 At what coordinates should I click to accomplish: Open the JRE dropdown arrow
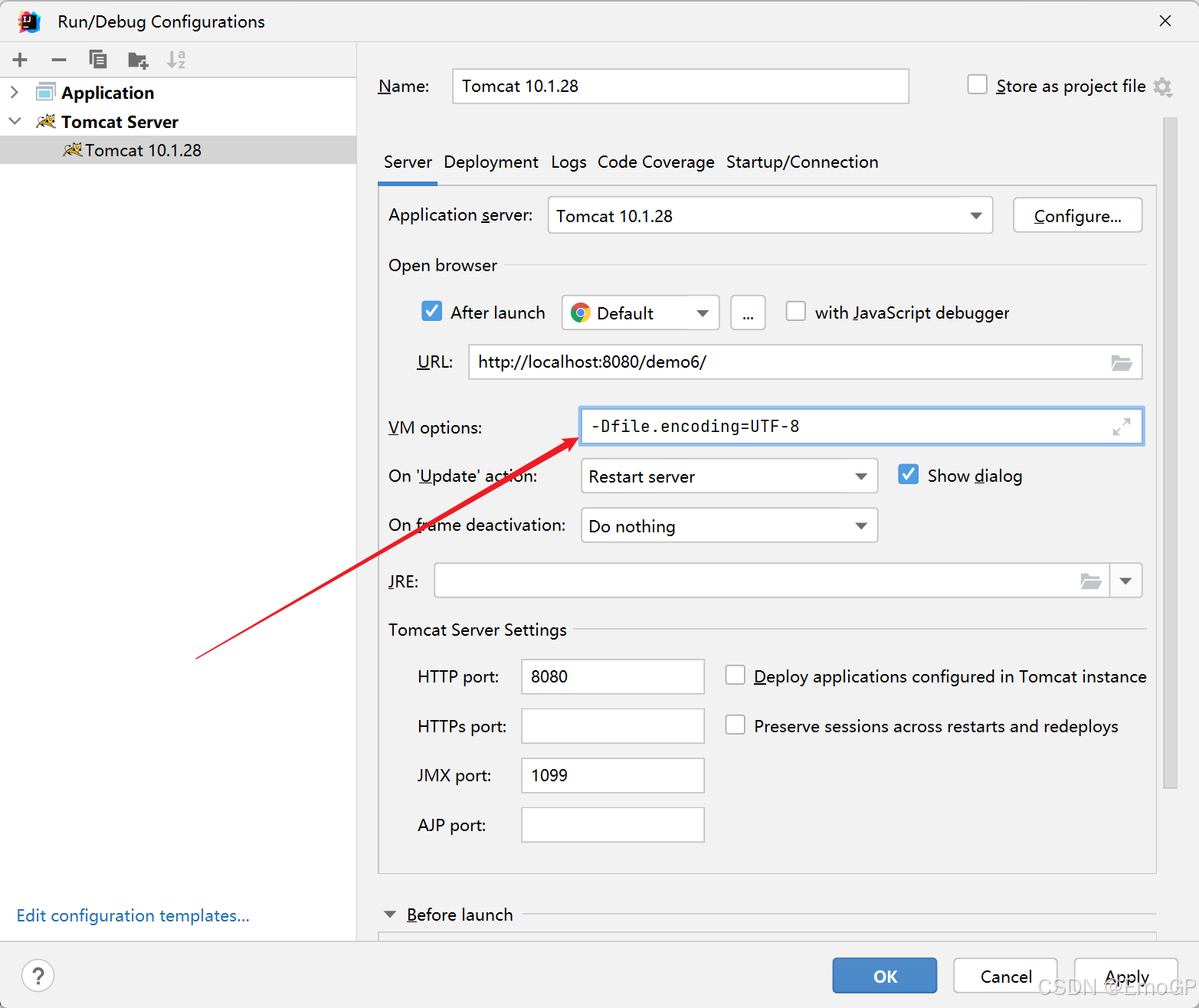tap(1125, 581)
